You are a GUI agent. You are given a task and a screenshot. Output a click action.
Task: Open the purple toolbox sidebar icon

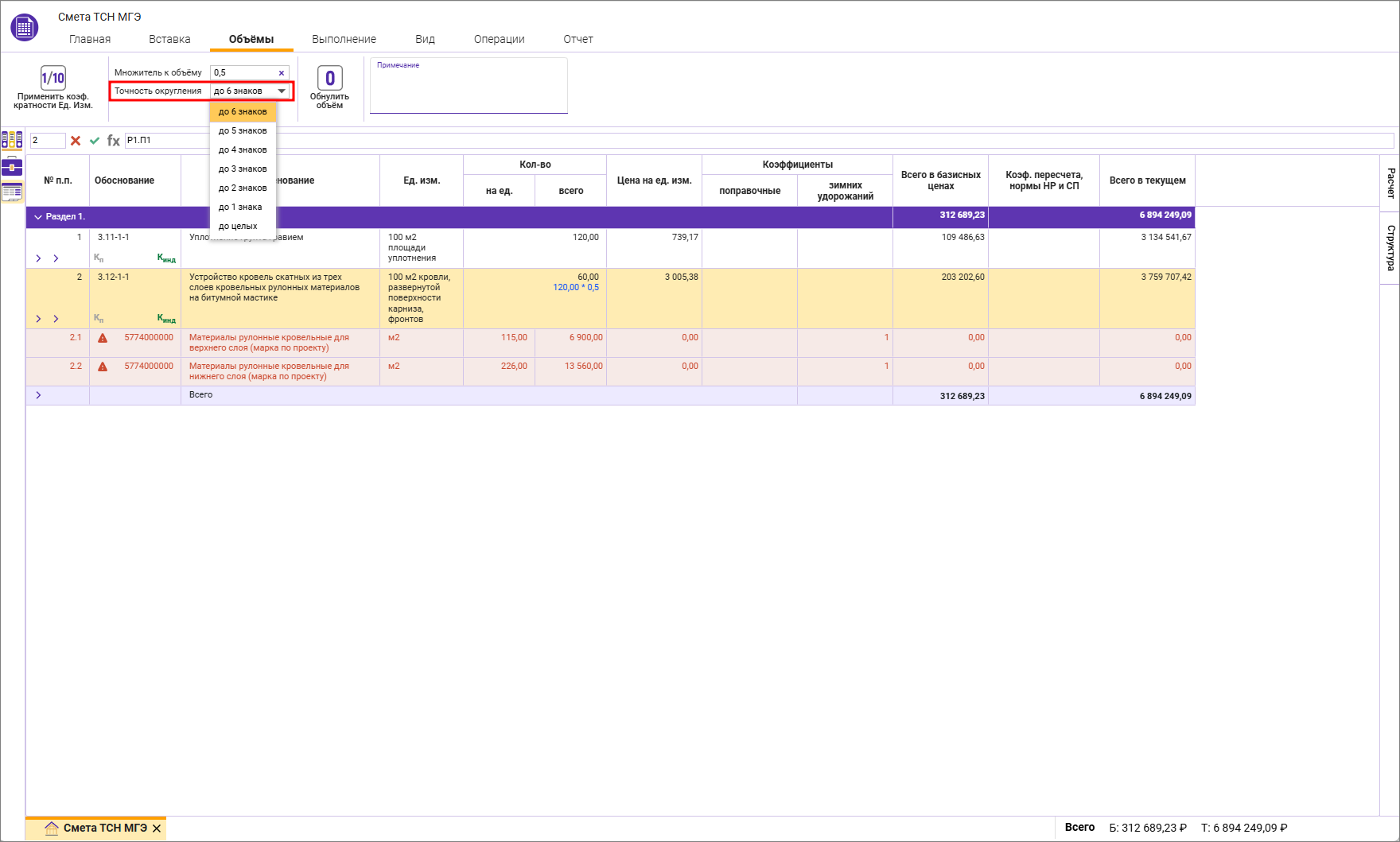tap(12, 166)
